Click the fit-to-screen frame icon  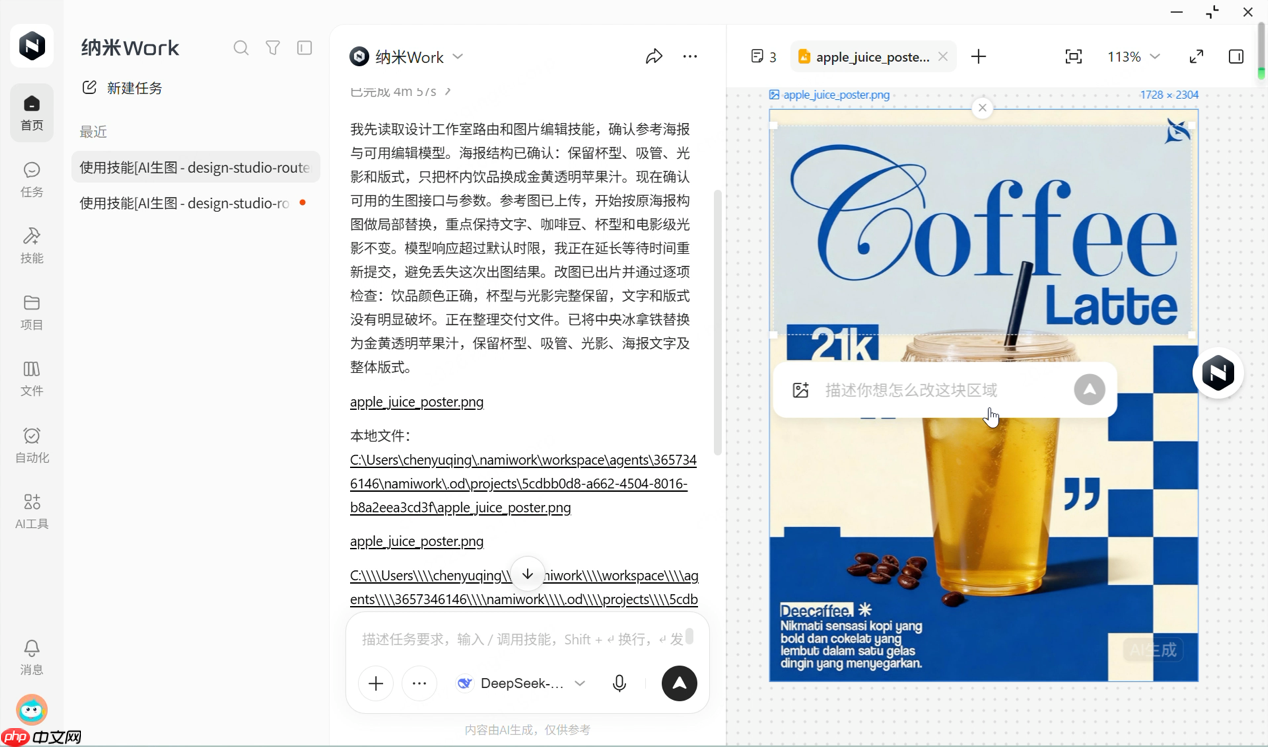[1074, 57]
